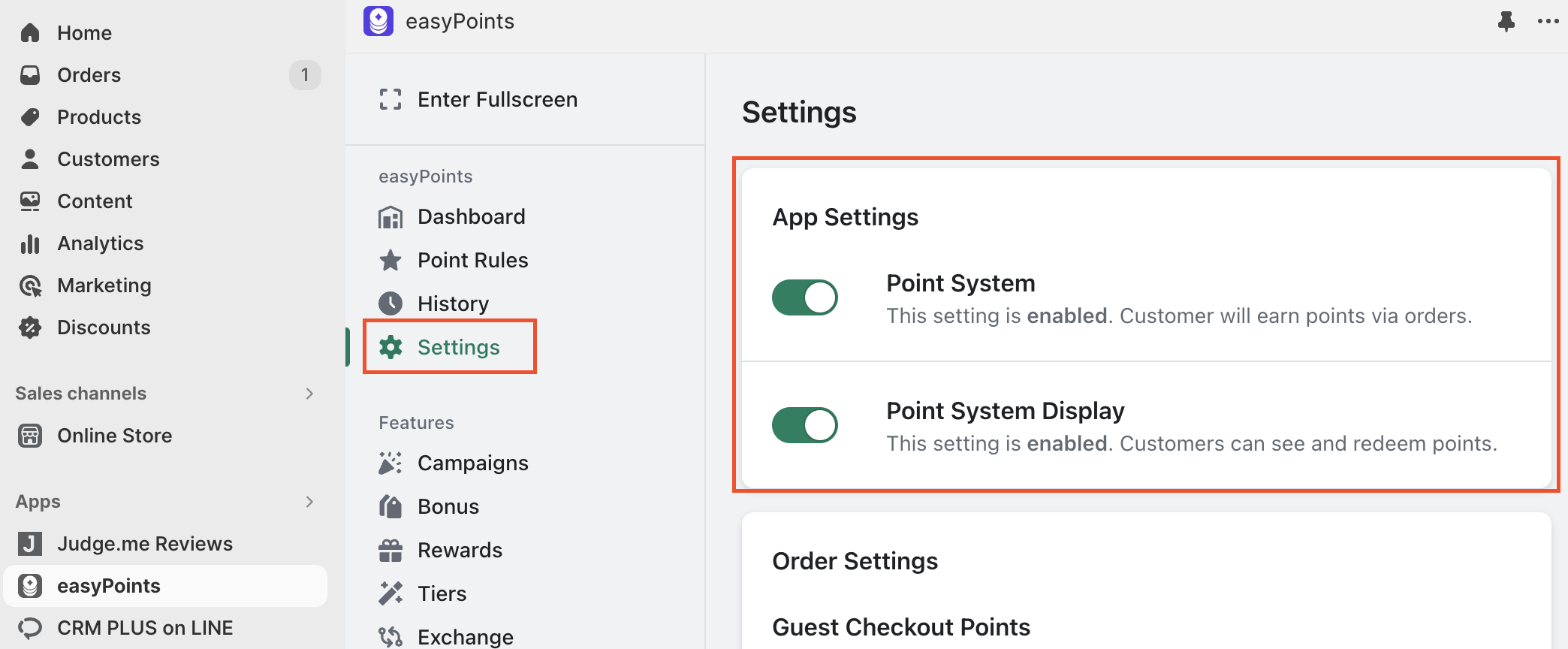Open Judge.me Reviews app
1568x649 pixels.
click(144, 544)
